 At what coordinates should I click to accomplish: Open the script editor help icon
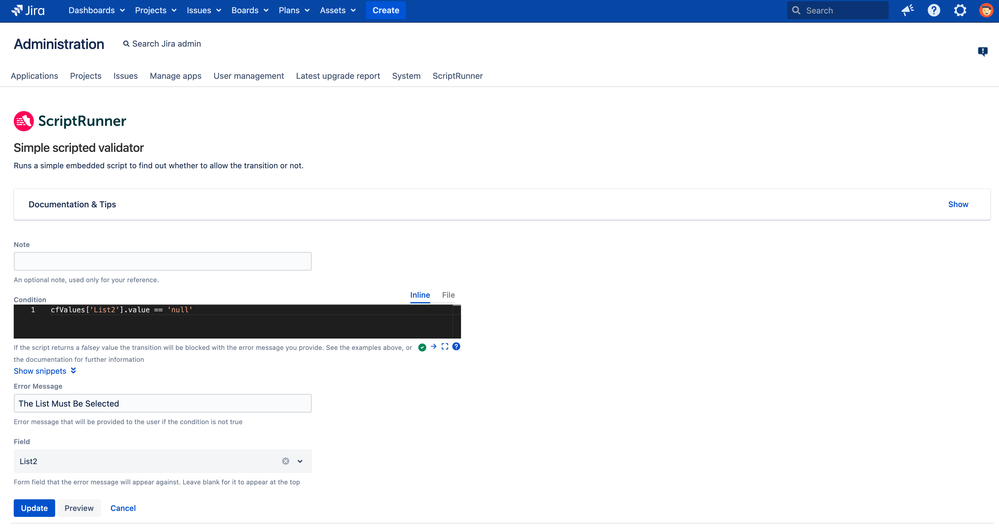tap(456, 346)
